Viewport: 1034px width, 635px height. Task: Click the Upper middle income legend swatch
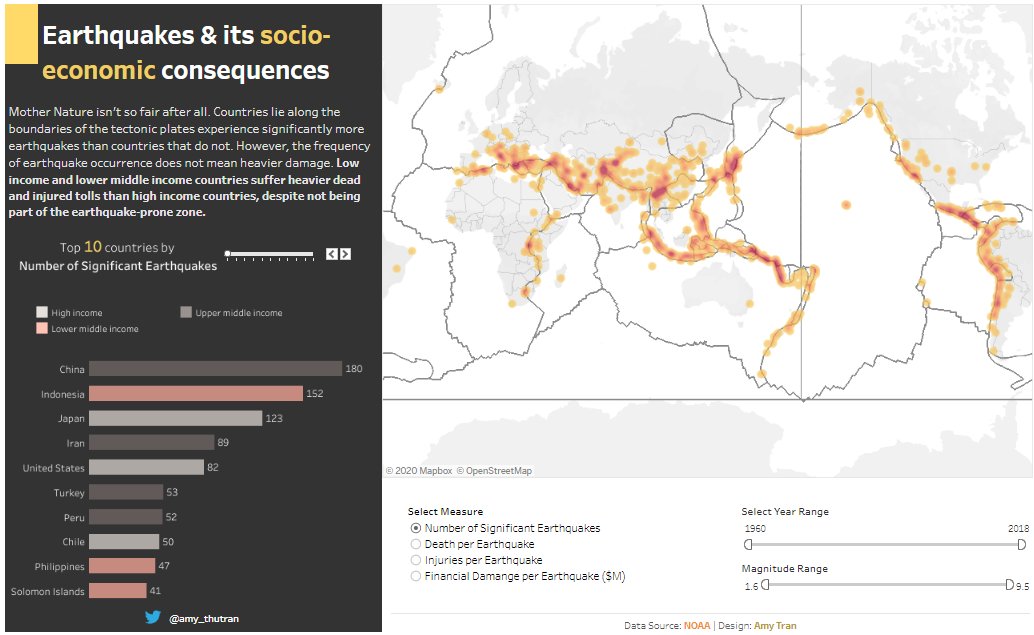[186, 312]
